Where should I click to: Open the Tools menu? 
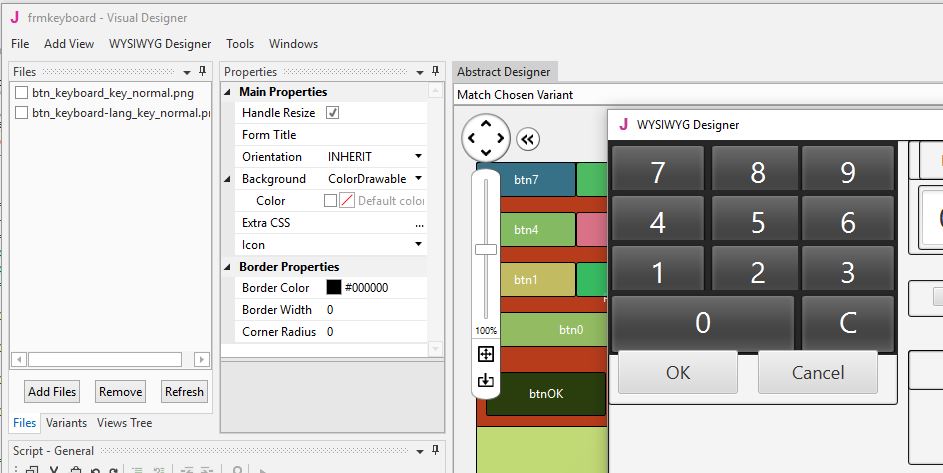[240, 44]
